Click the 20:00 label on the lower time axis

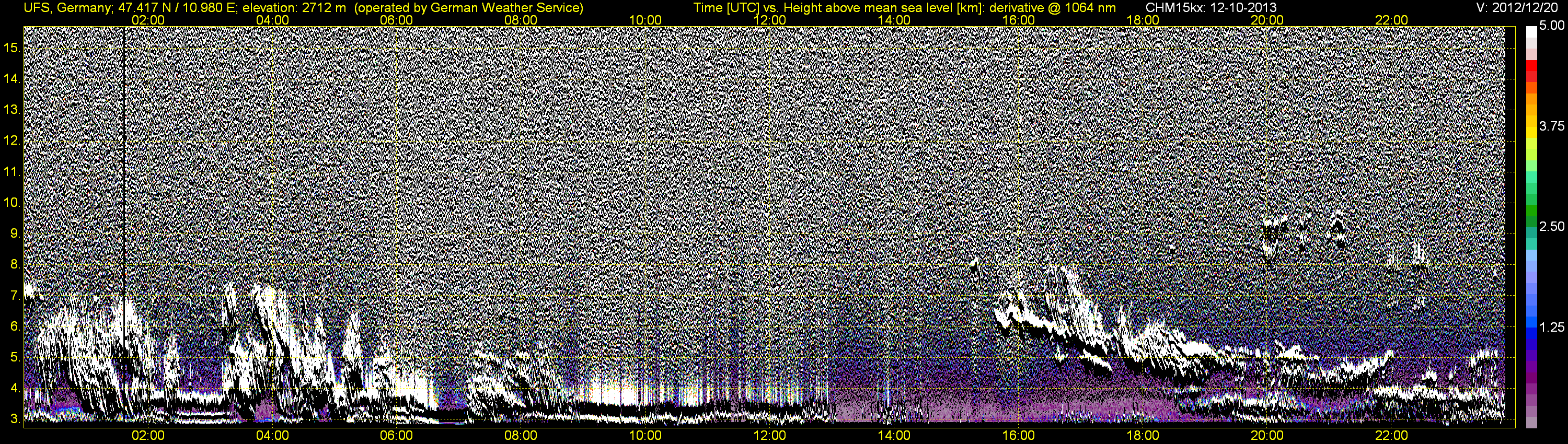tap(1267, 436)
